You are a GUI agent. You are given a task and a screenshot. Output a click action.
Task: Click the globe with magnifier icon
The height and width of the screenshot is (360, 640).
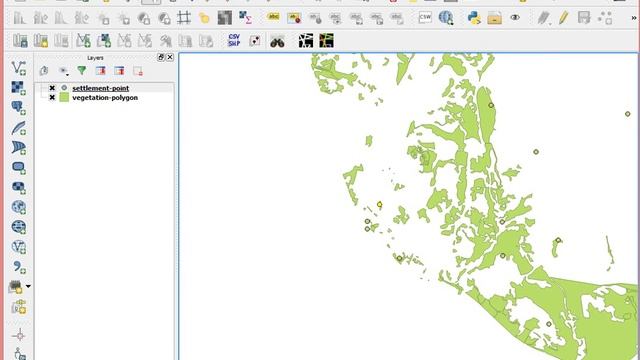tap(446, 18)
